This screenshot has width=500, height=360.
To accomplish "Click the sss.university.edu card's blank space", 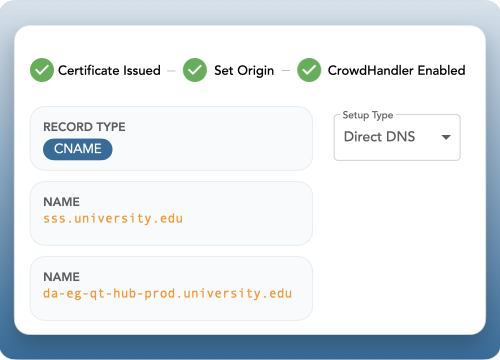I will (247, 213).
